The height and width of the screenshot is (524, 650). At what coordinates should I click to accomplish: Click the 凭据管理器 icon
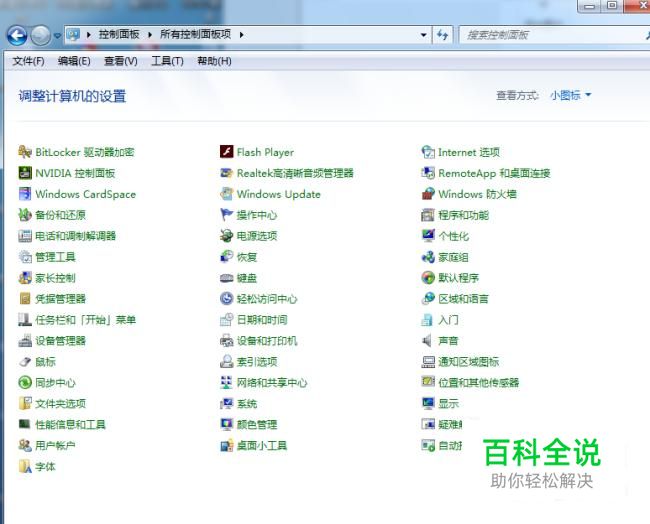tap(25, 298)
